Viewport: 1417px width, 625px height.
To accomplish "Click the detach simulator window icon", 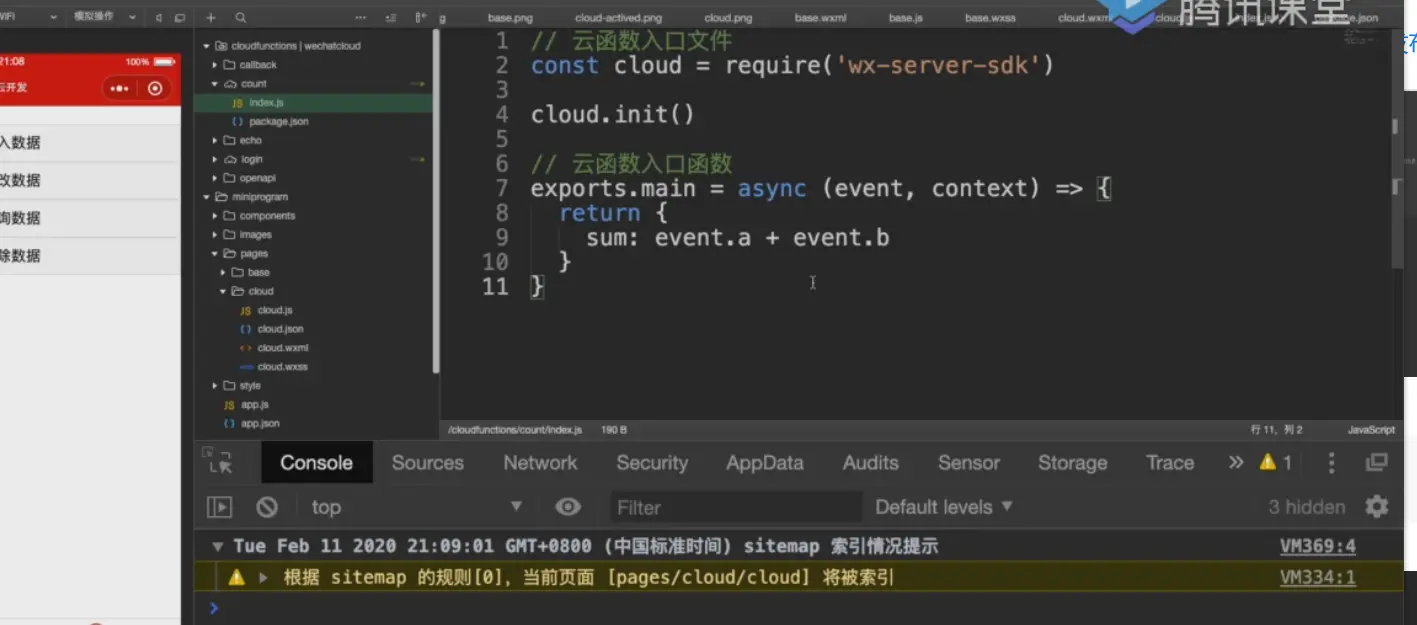I will [179, 18].
